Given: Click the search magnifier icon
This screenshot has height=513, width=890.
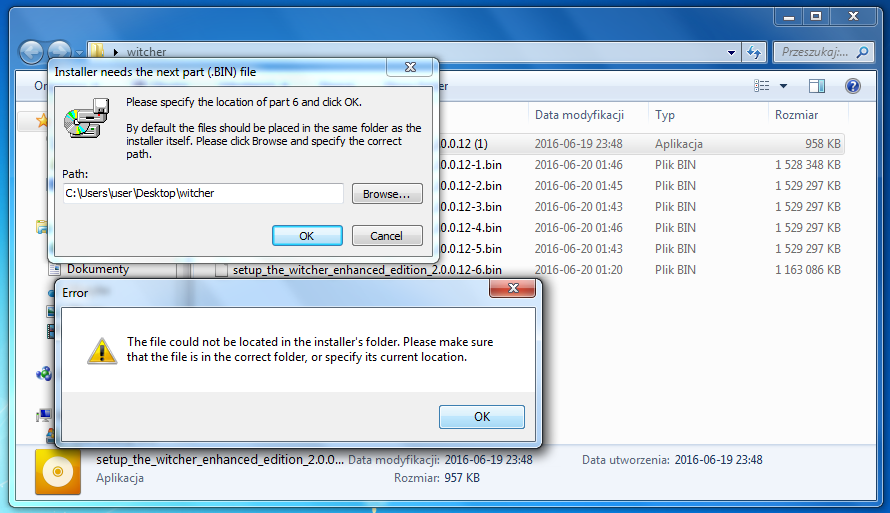Looking at the screenshot, I should [862, 52].
